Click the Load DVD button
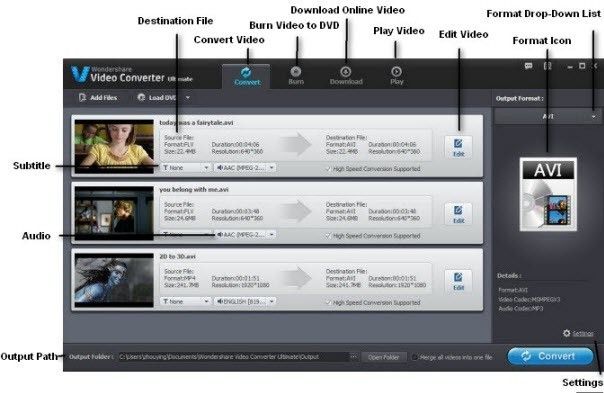This screenshot has width=604, height=393. pyautogui.click(x=157, y=97)
